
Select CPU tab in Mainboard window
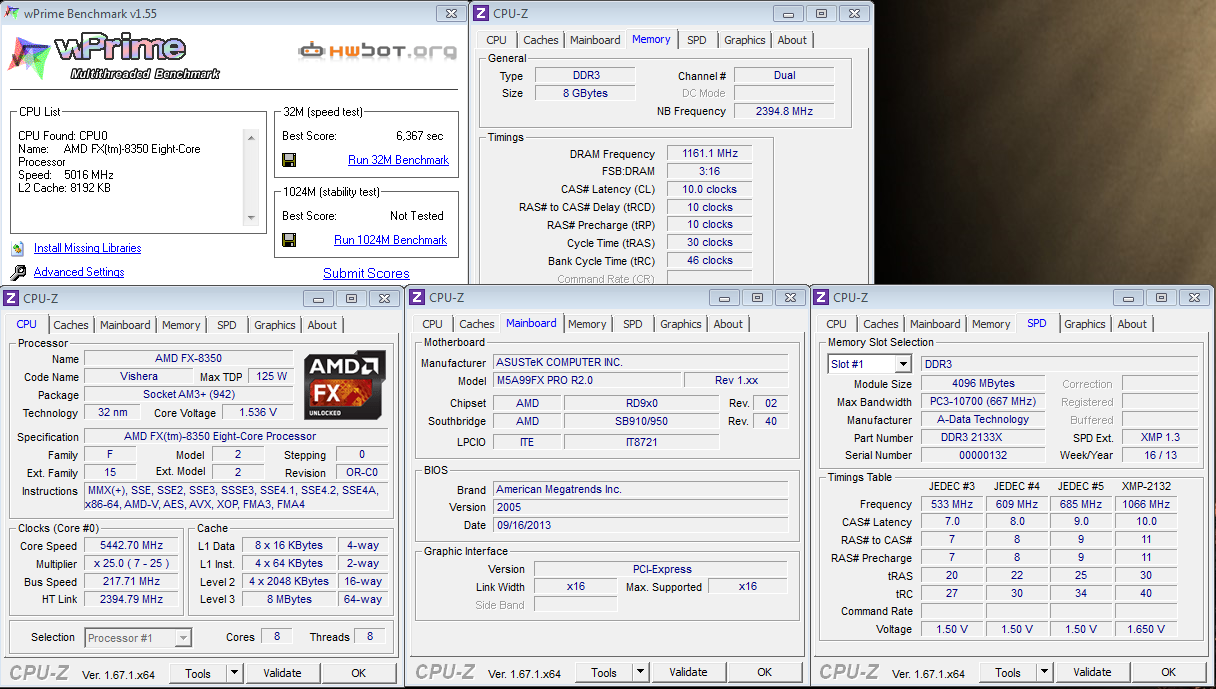(x=433, y=324)
